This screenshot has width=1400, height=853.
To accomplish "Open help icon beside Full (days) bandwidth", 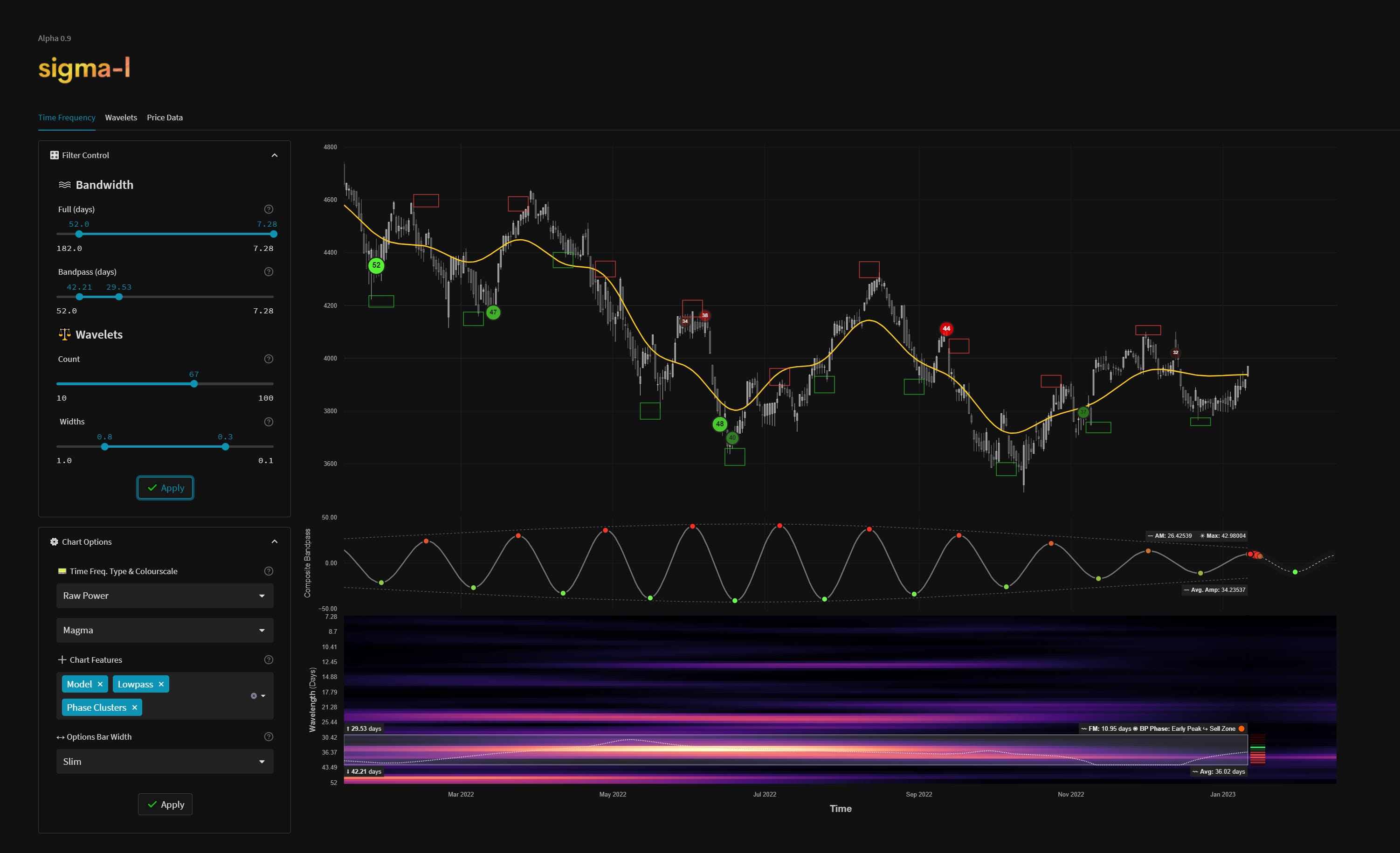I will (268, 208).
